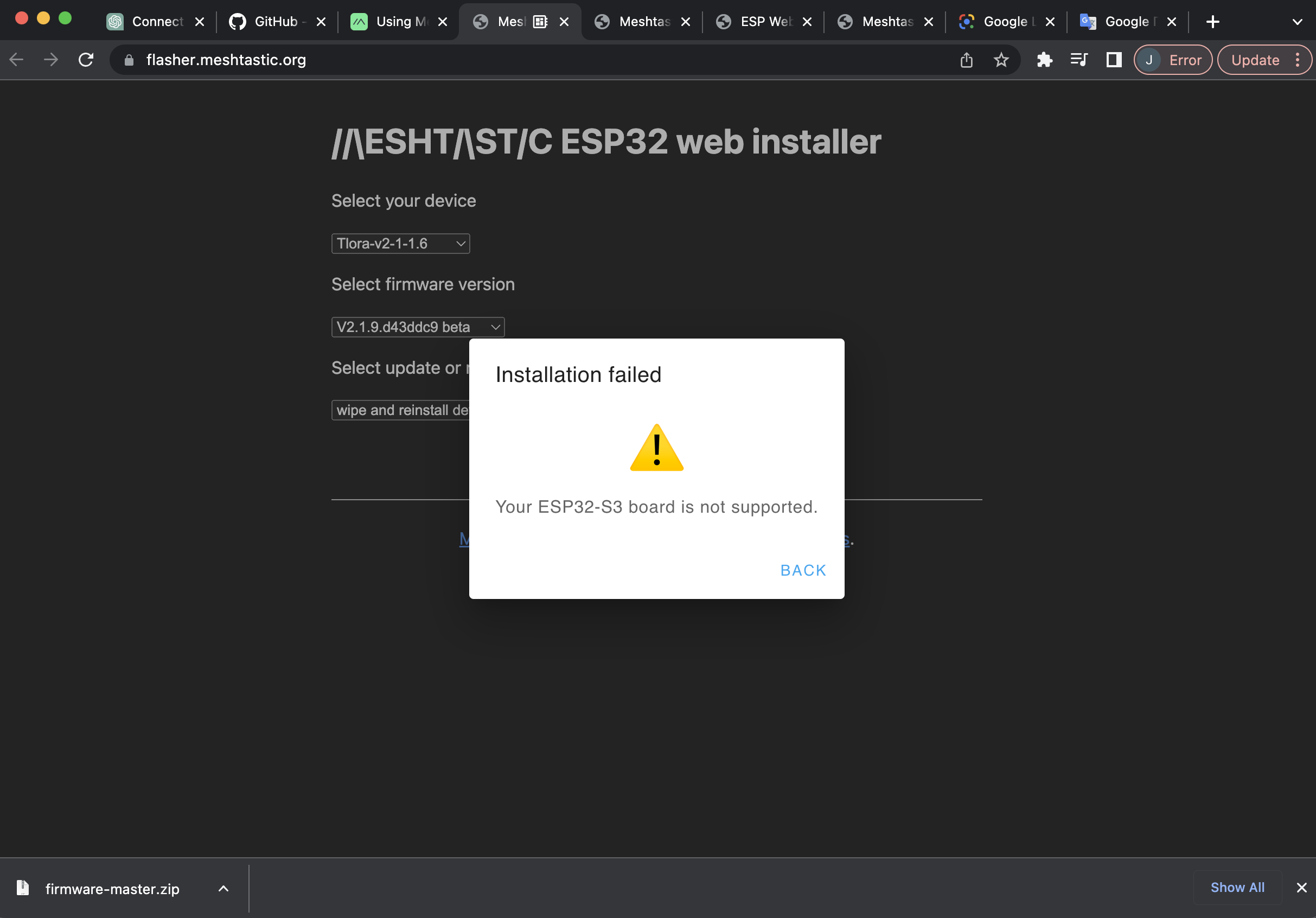This screenshot has width=1316, height=918.
Task: Expand the firmware-master.zip download chevron
Action: coord(223,888)
